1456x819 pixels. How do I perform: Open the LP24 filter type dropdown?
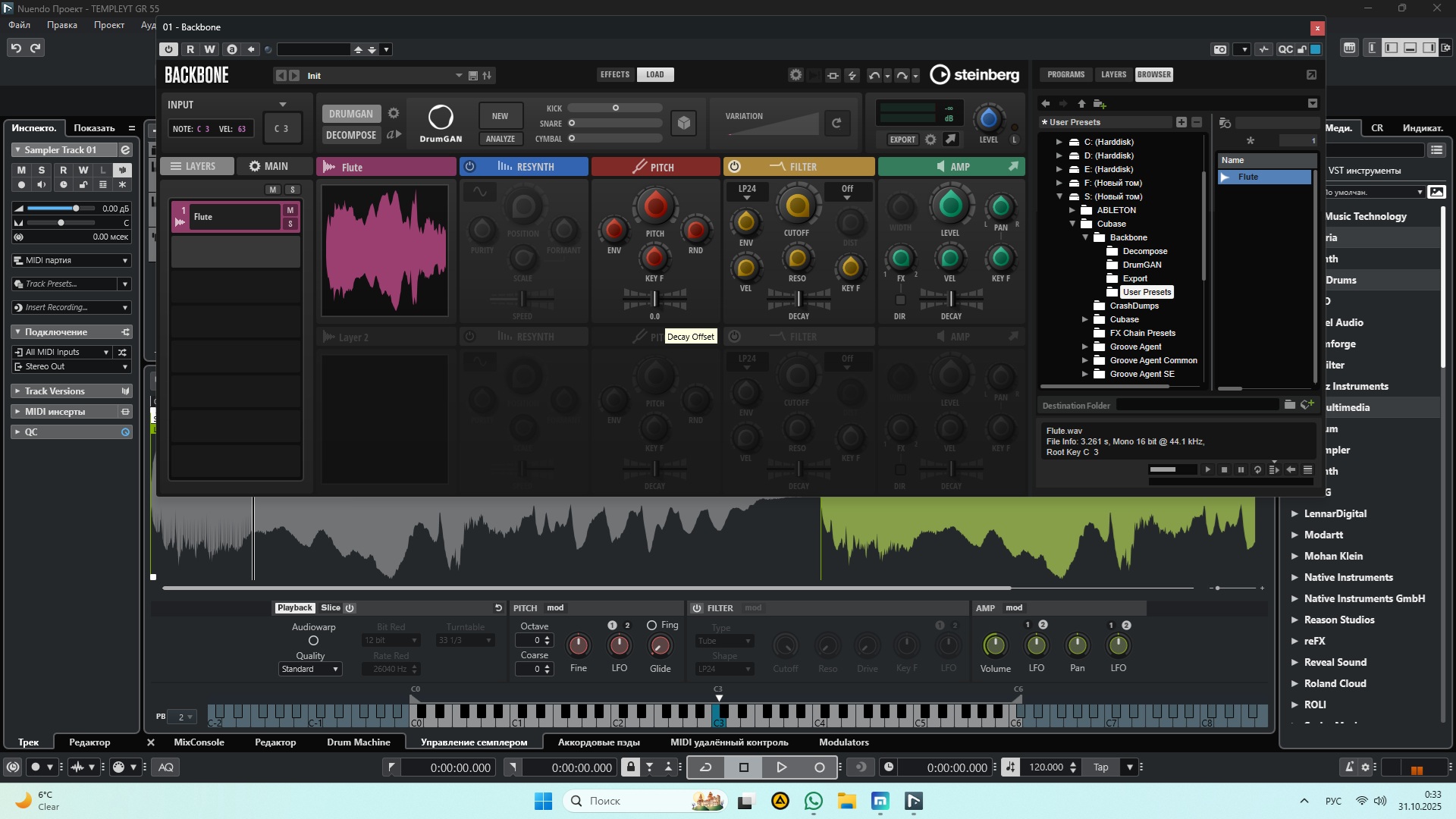click(x=747, y=192)
